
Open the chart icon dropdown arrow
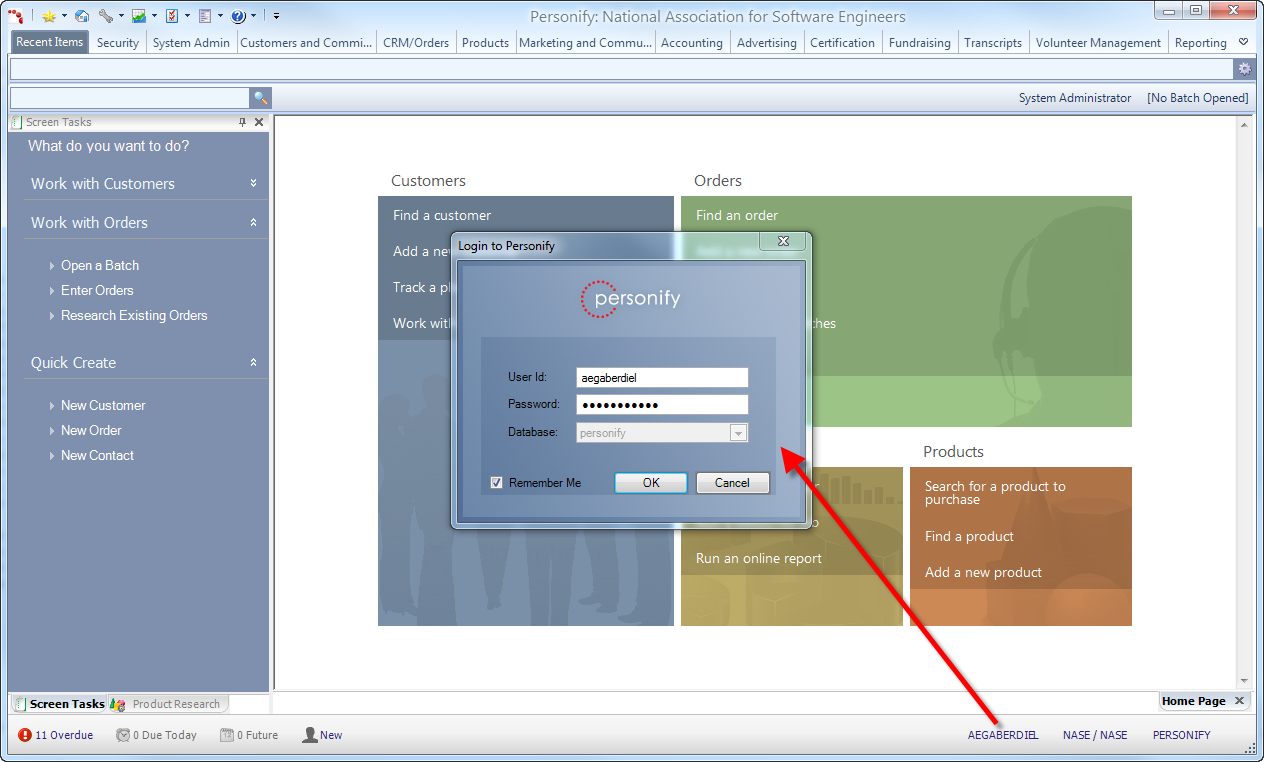coord(155,16)
